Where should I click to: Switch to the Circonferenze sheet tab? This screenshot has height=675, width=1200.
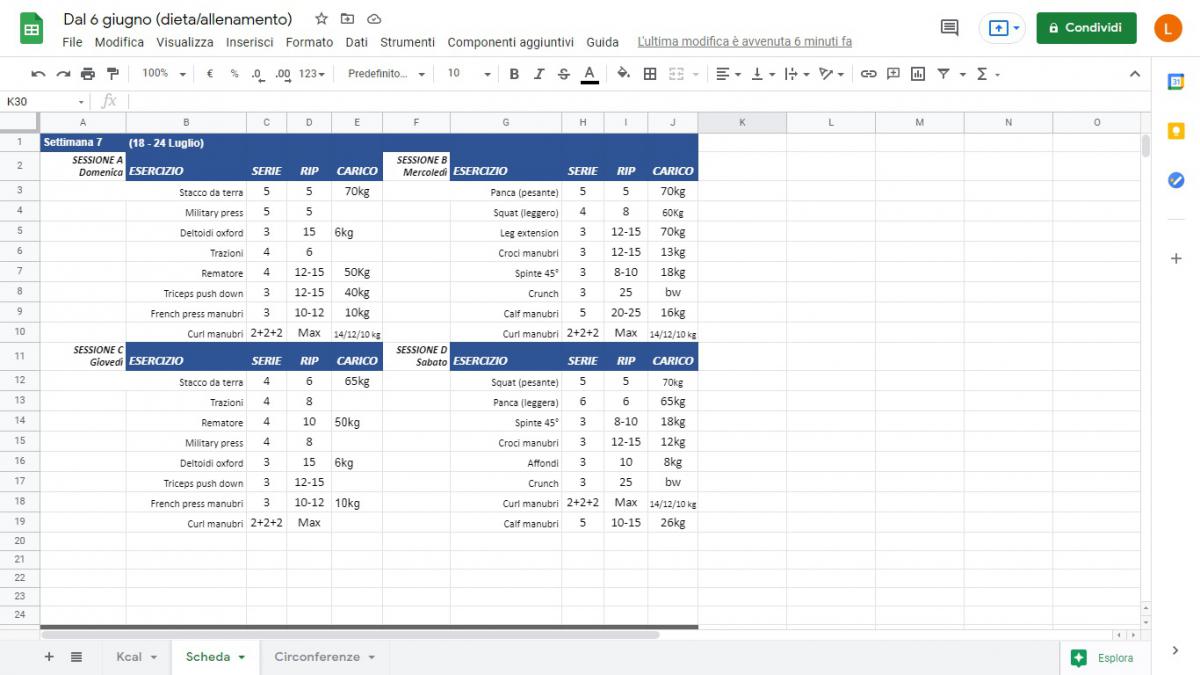[324, 657]
